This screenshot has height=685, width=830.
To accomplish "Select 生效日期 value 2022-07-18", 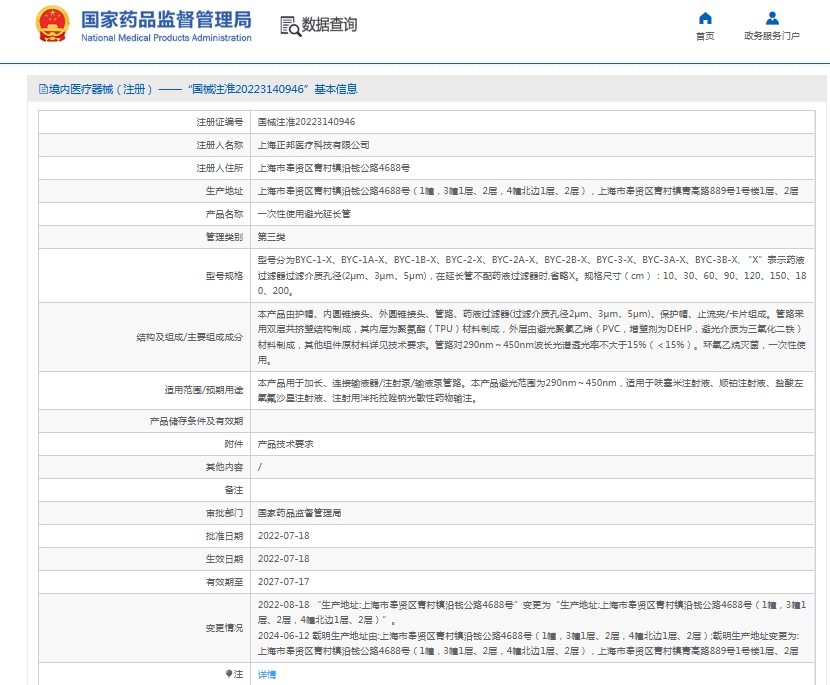I will (x=284, y=558).
